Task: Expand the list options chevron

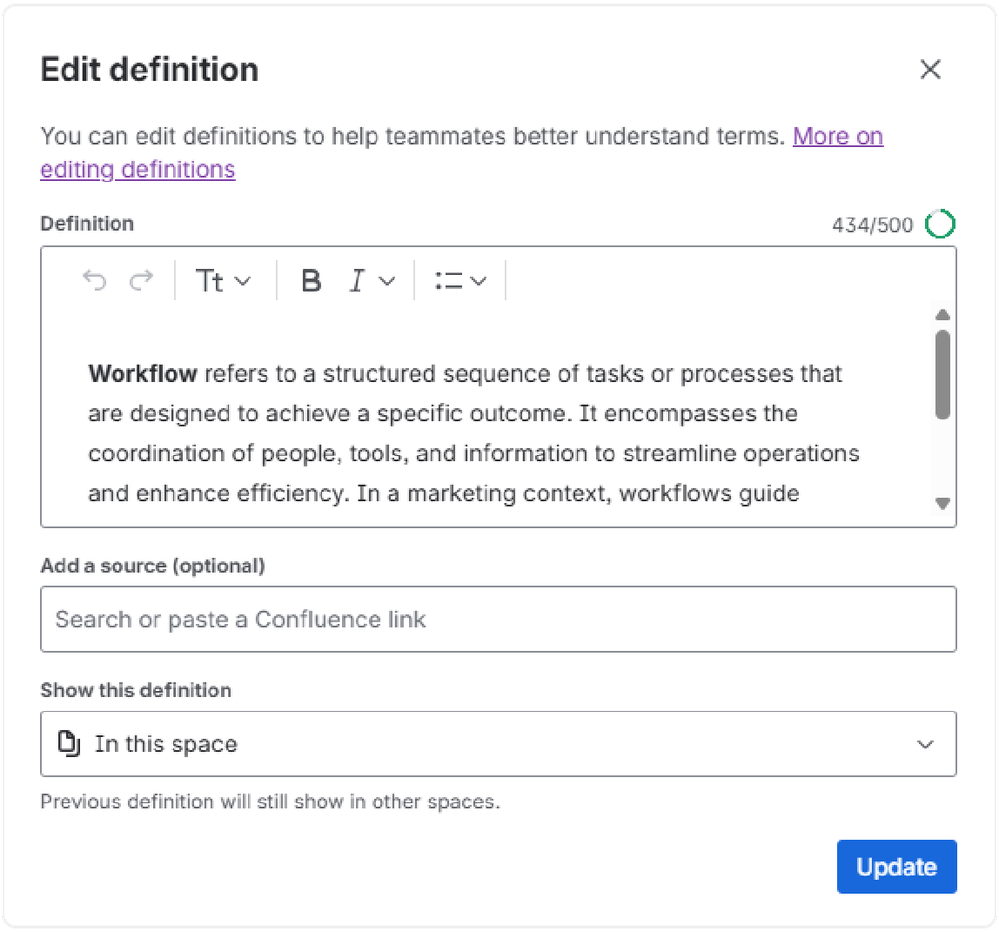Action: pyautogui.click(x=478, y=282)
